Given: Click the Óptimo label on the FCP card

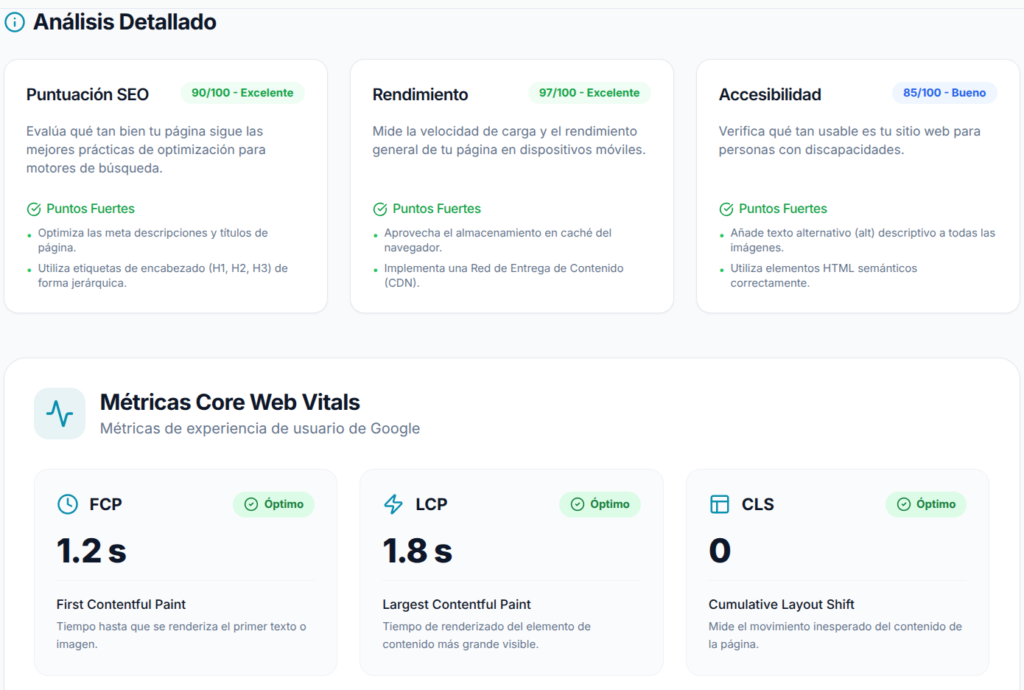Looking at the screenshot, I should coord(283,504).
